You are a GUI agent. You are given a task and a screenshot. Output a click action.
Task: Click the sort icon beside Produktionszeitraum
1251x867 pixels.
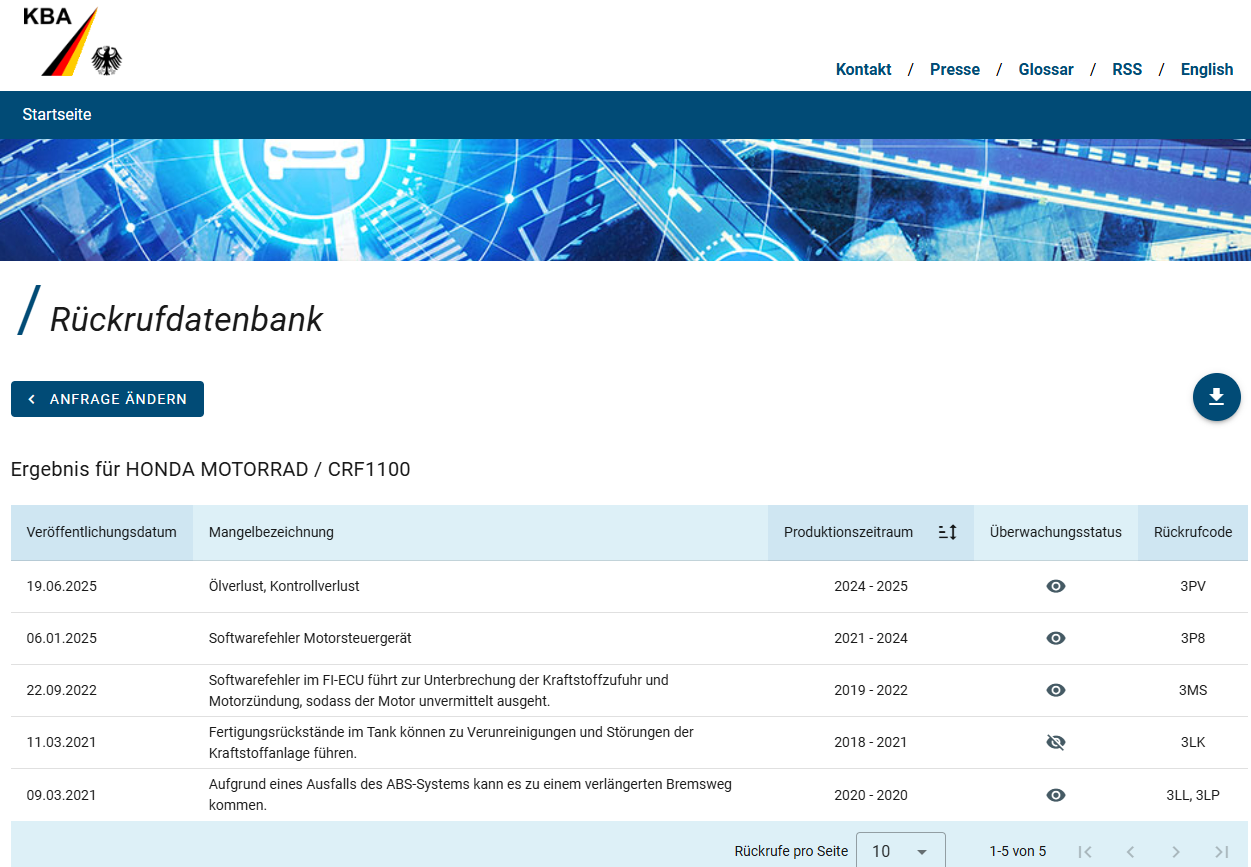947,532
